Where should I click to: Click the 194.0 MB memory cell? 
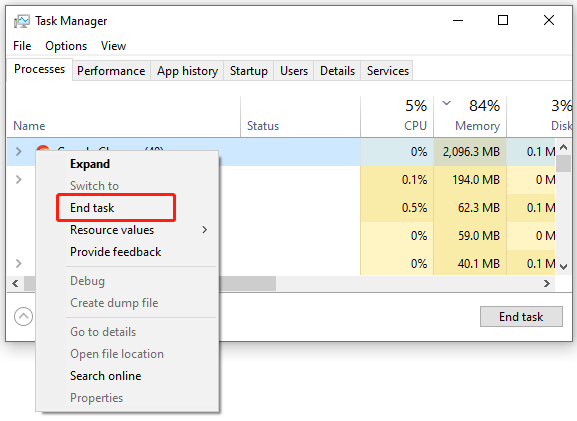(470, 180)
